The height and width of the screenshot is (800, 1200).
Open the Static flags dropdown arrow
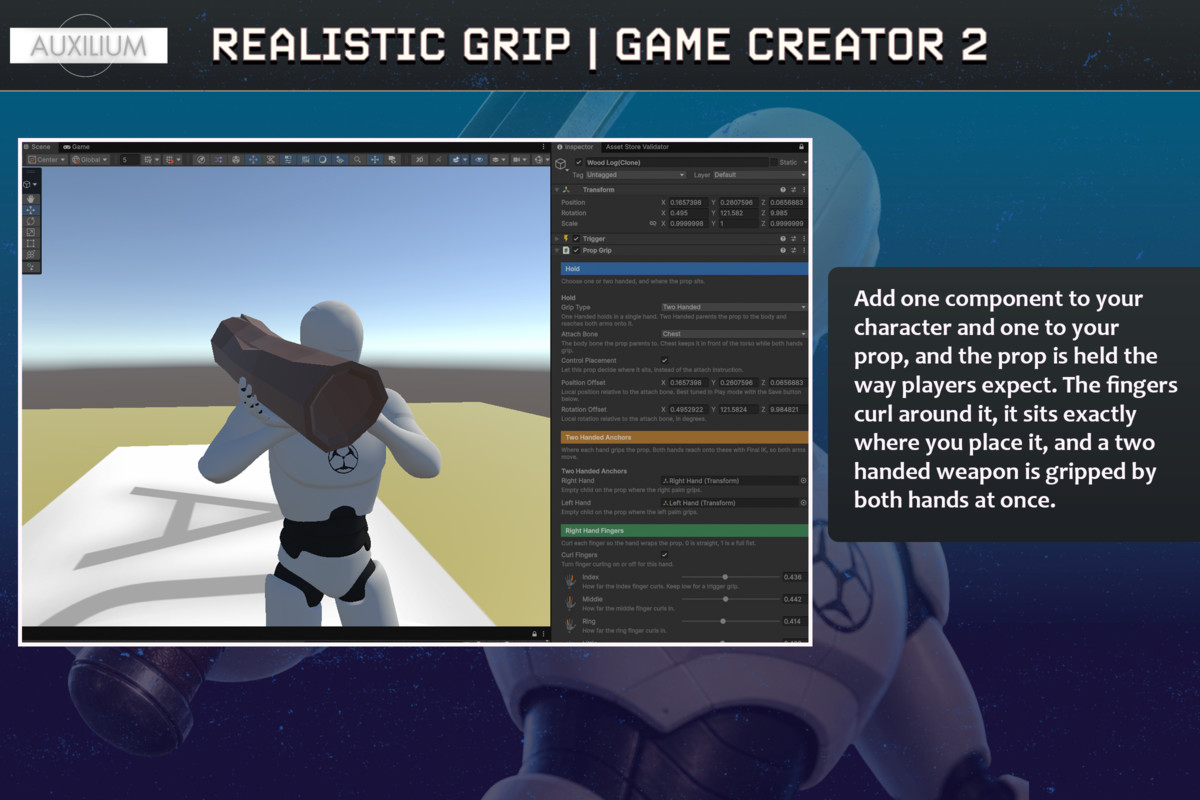(805, 162)
